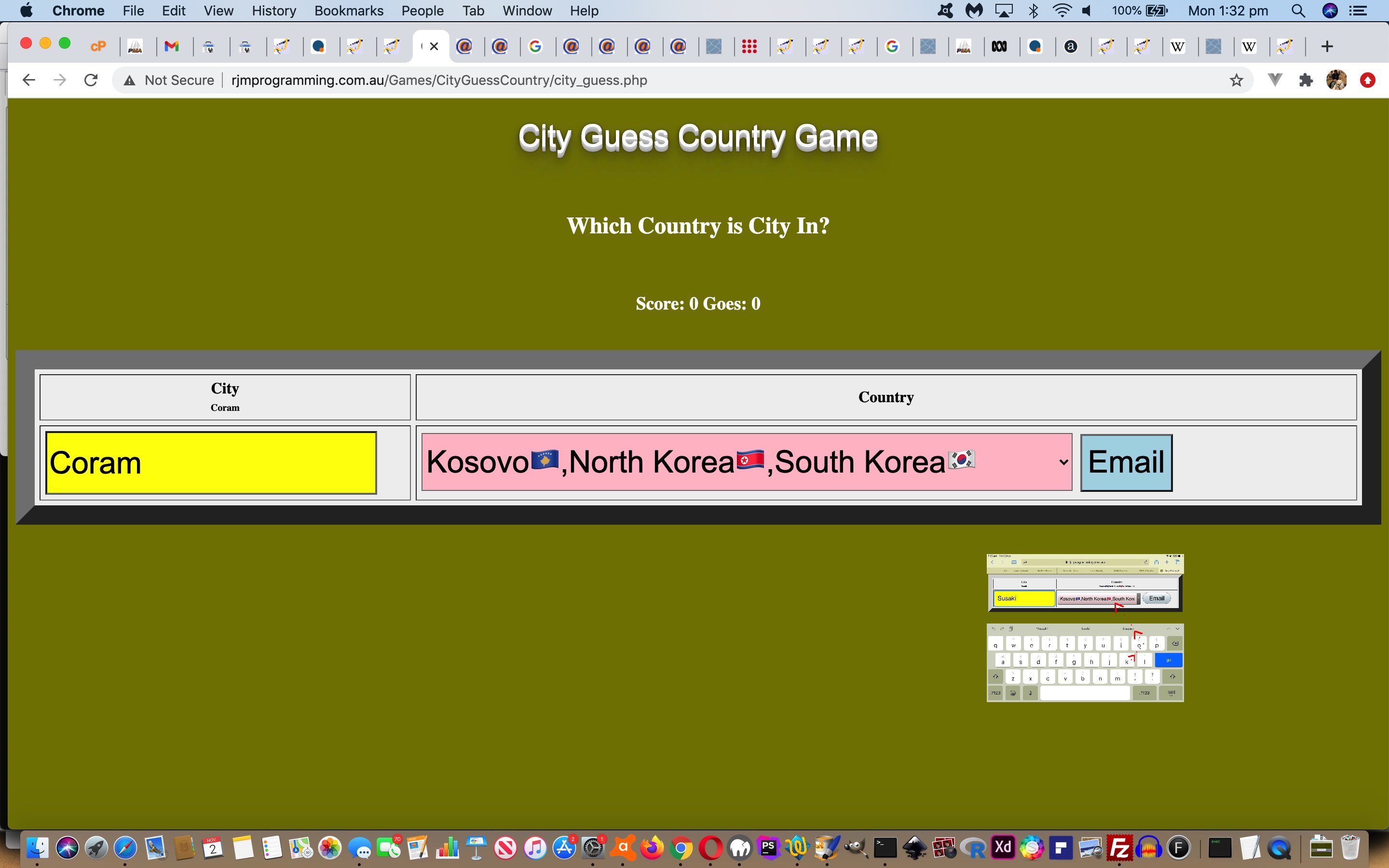Open the Apple menu
1389x868 pixels.
coord(27,11)
